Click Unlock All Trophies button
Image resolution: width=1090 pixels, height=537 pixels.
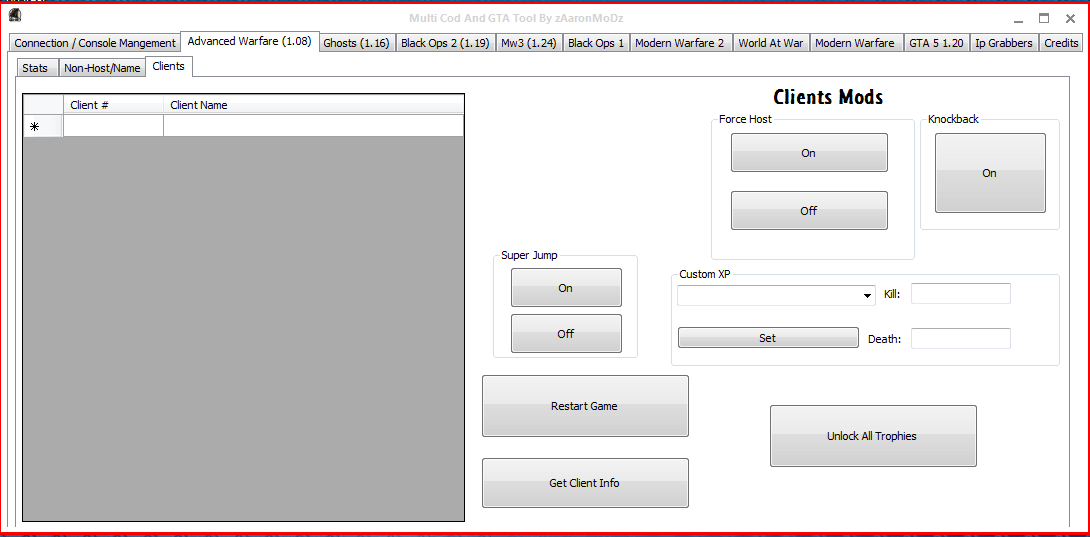pos(873,436)
